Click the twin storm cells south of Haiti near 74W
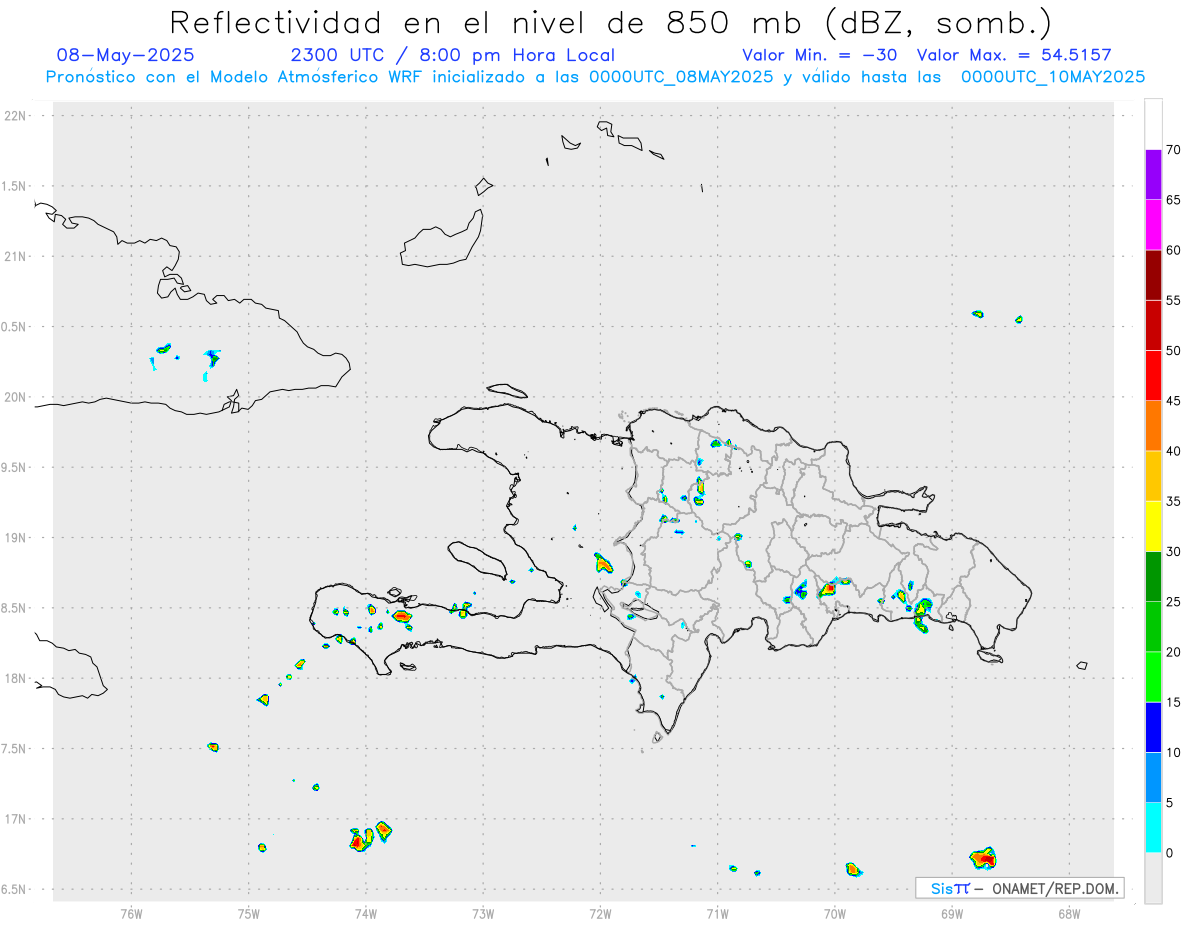Viewport: 1200px width, 927px height. coord(370,836)
